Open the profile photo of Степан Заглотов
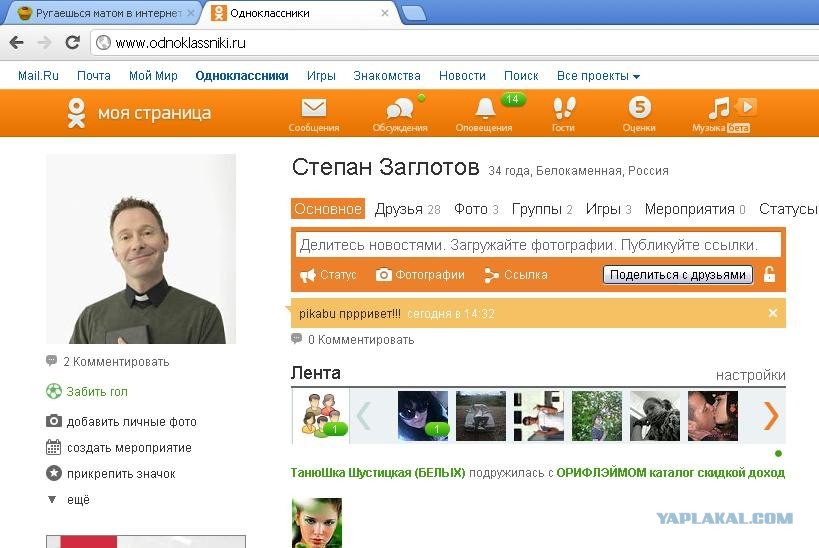 click(141, 249)
